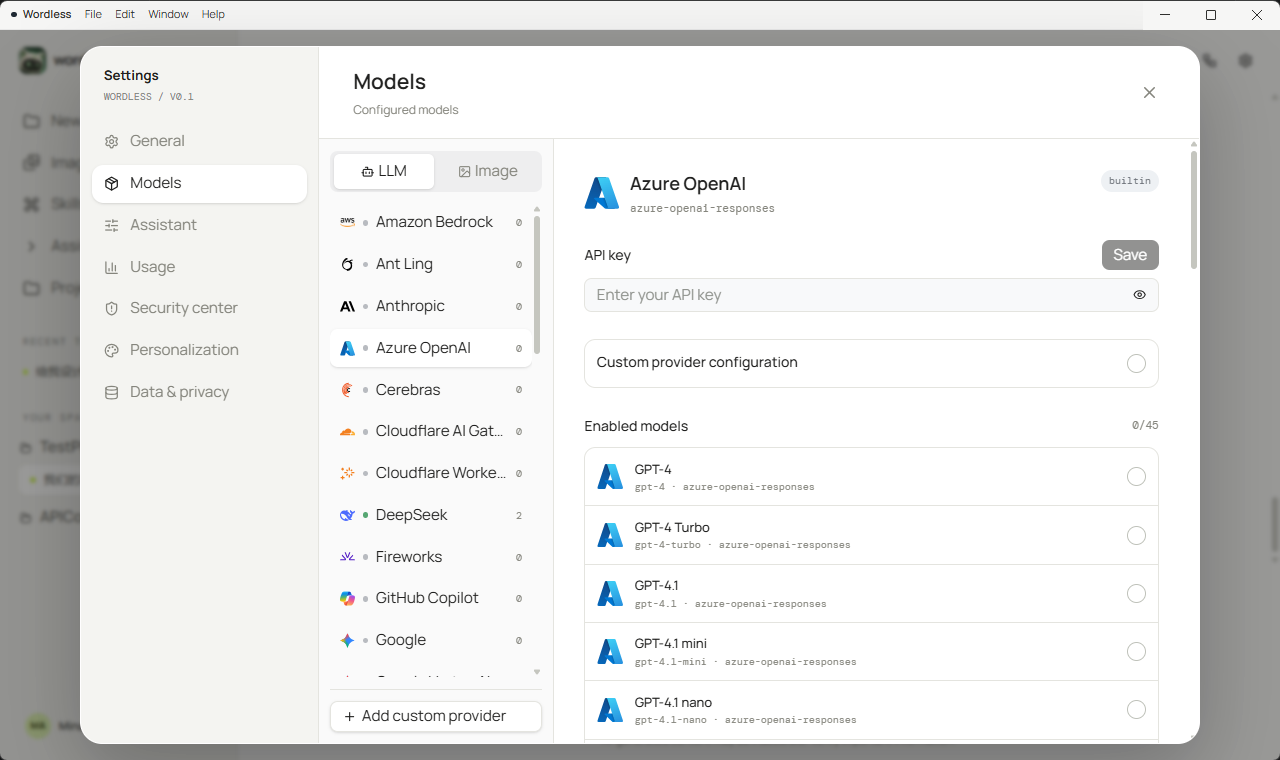
Task: Click the Security center shield icon
Action: click(x=112, y=309)
